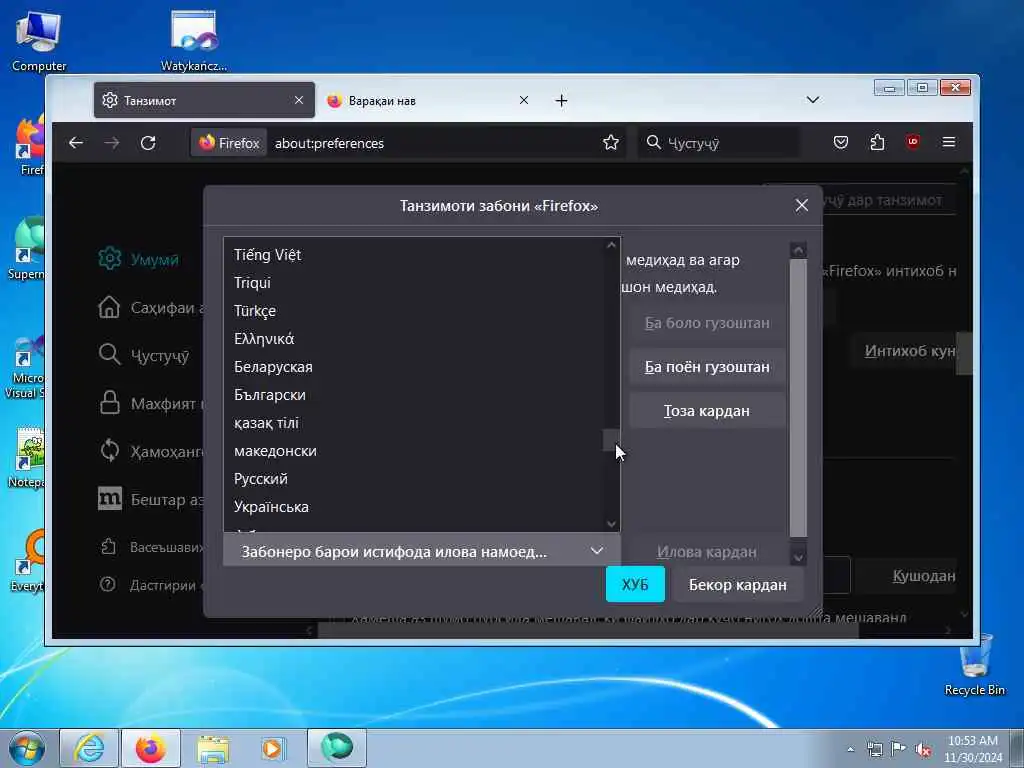Screen dimensions: 1024x768
Task: Click the Ҷустуҷӯ search box in toolbar
Action: pyautogui.click(x=718, y=143)
